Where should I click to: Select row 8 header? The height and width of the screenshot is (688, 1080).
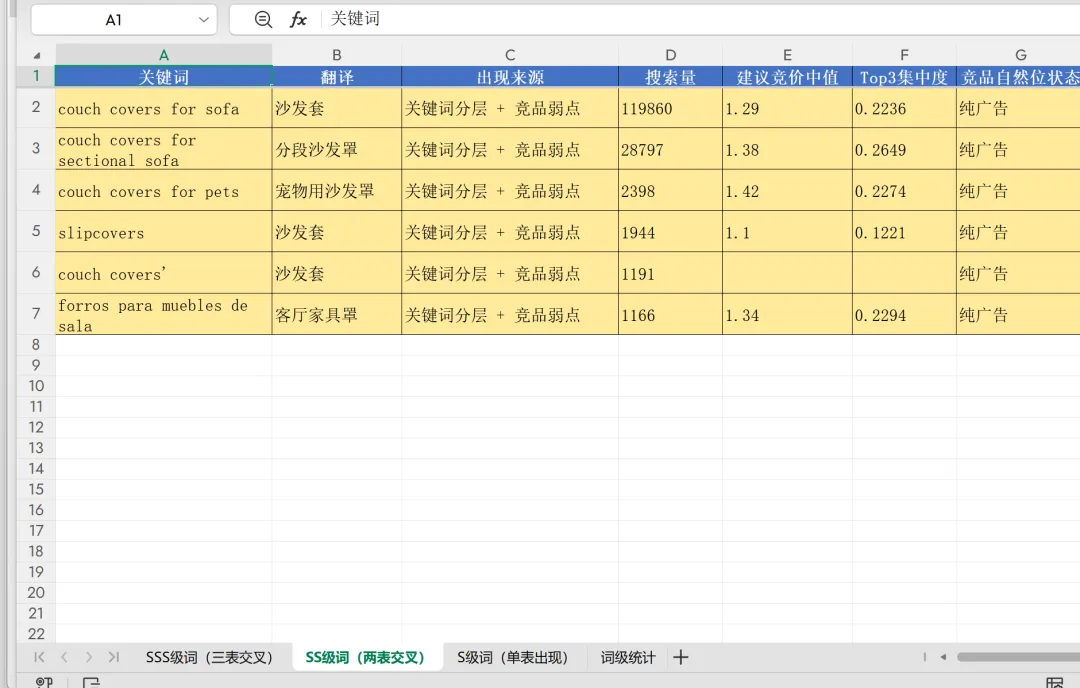tap(36, 344)
